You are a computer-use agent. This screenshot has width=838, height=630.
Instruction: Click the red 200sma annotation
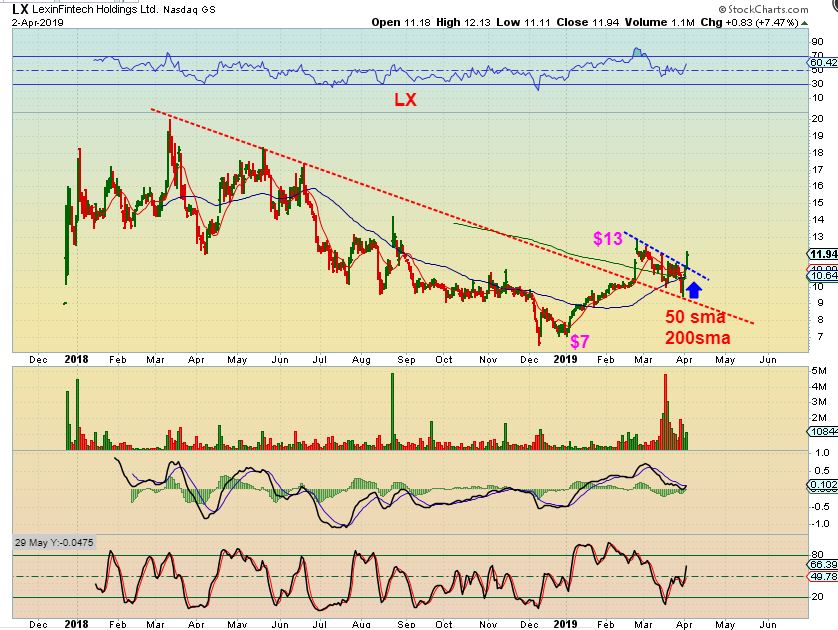click(697, 338)
